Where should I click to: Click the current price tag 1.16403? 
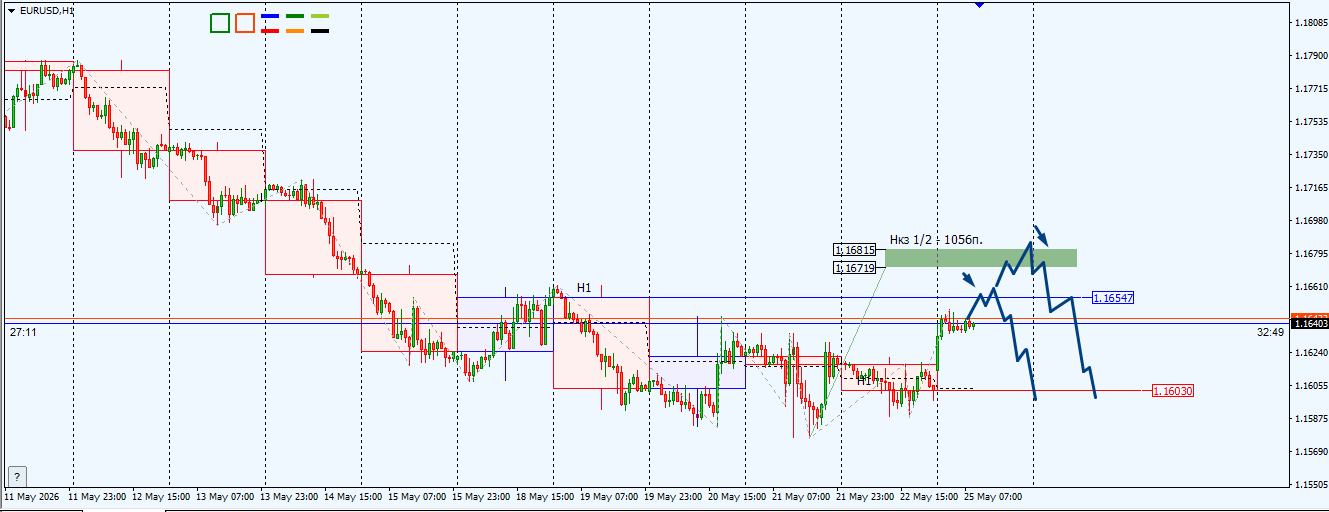coord(1310,323)
